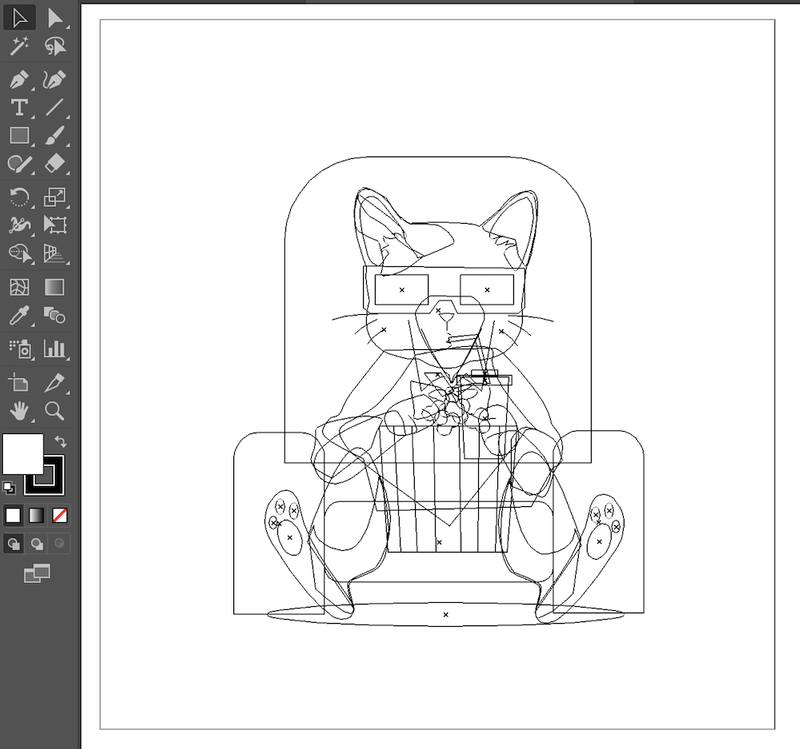Image resolution: width=800 pixels, height=749 pixels.
Task: Select the Pen tool
Action: pos(19,78)
